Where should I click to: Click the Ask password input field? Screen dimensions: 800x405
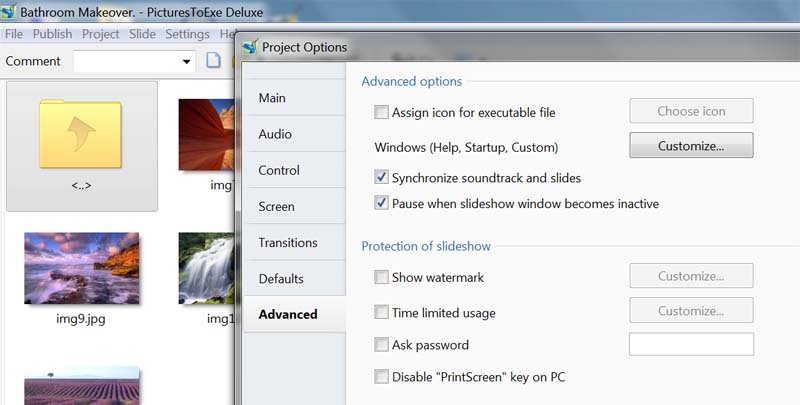click(691, 344)
